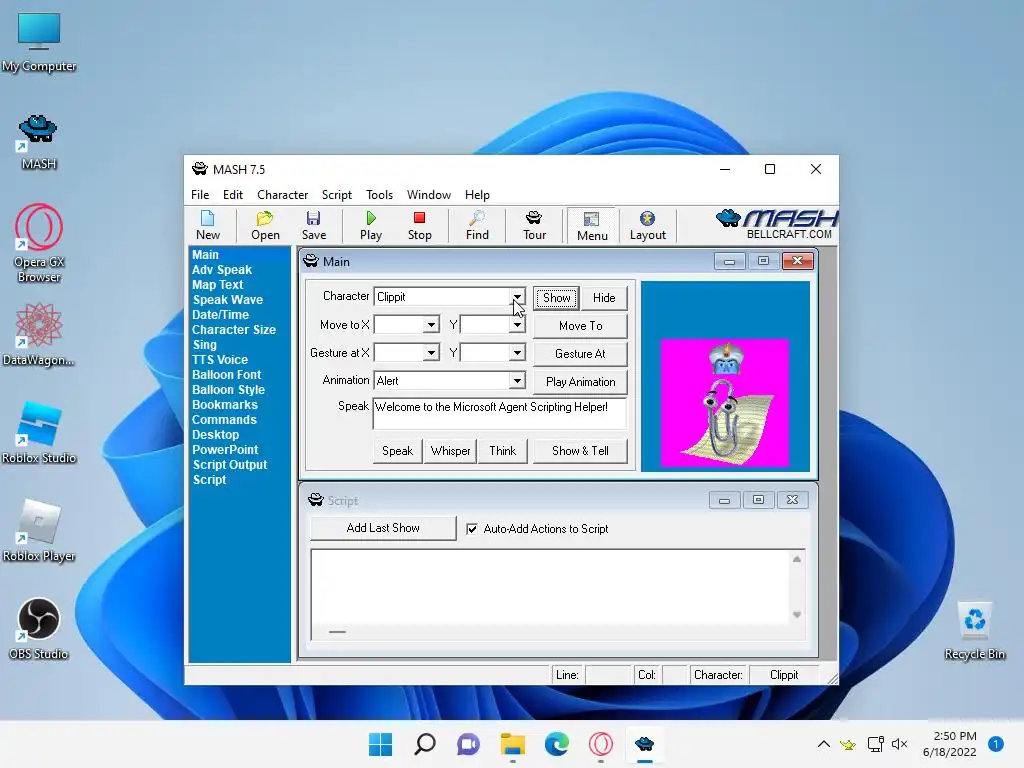Select the DataWagon desktop shortcut

click(x=39, y=335)
